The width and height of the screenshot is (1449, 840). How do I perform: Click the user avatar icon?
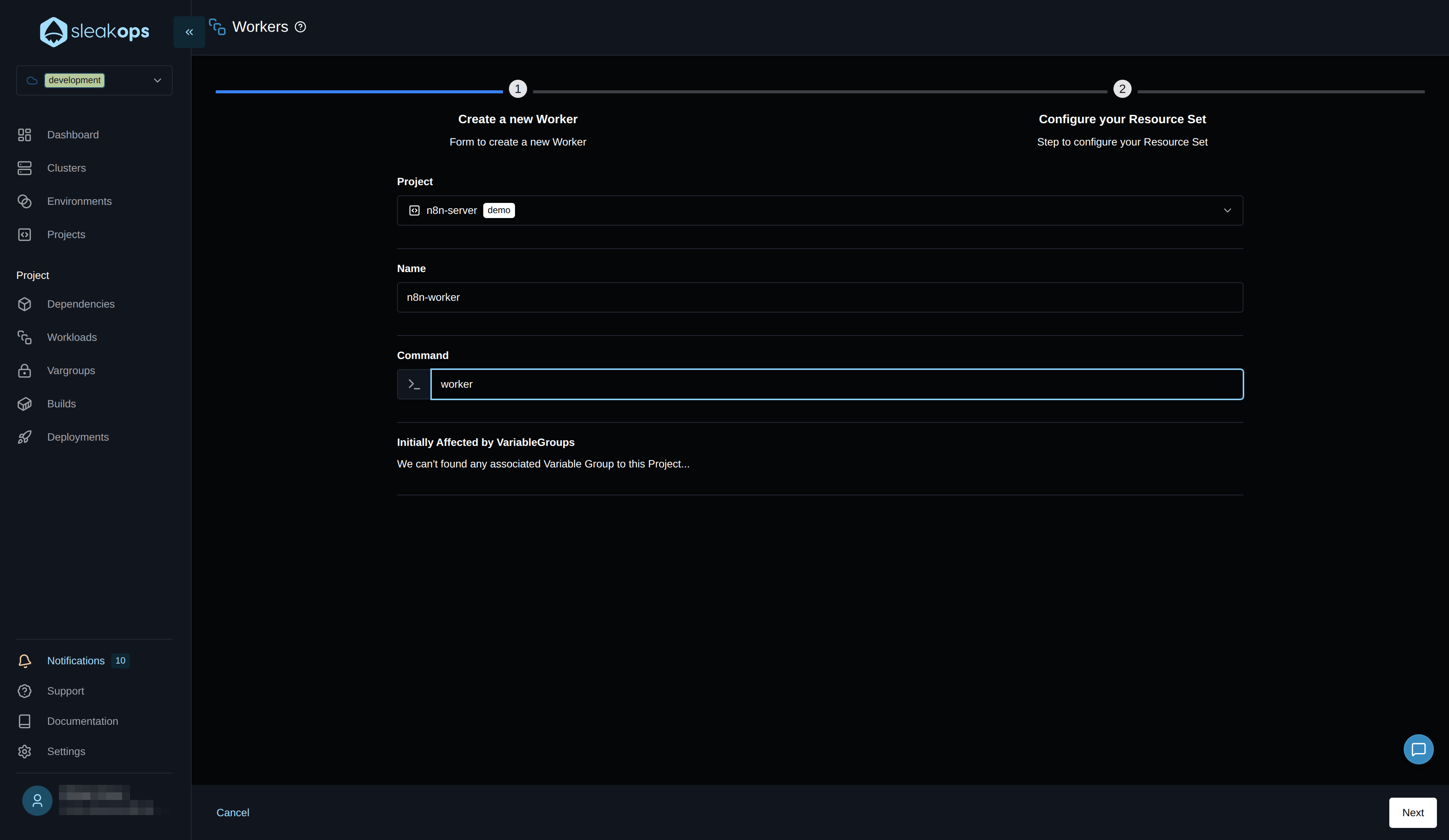[37, 800]
